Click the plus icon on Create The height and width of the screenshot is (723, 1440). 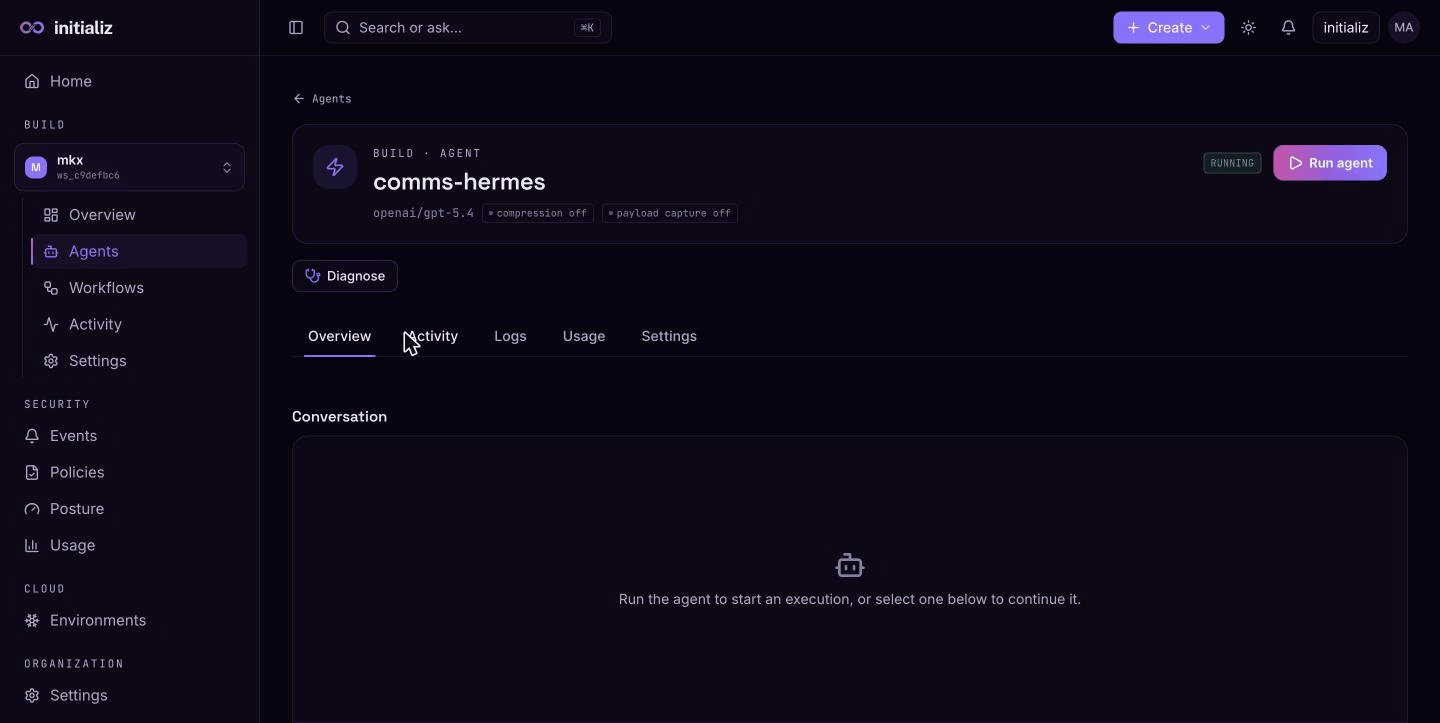pos(1133,28)
